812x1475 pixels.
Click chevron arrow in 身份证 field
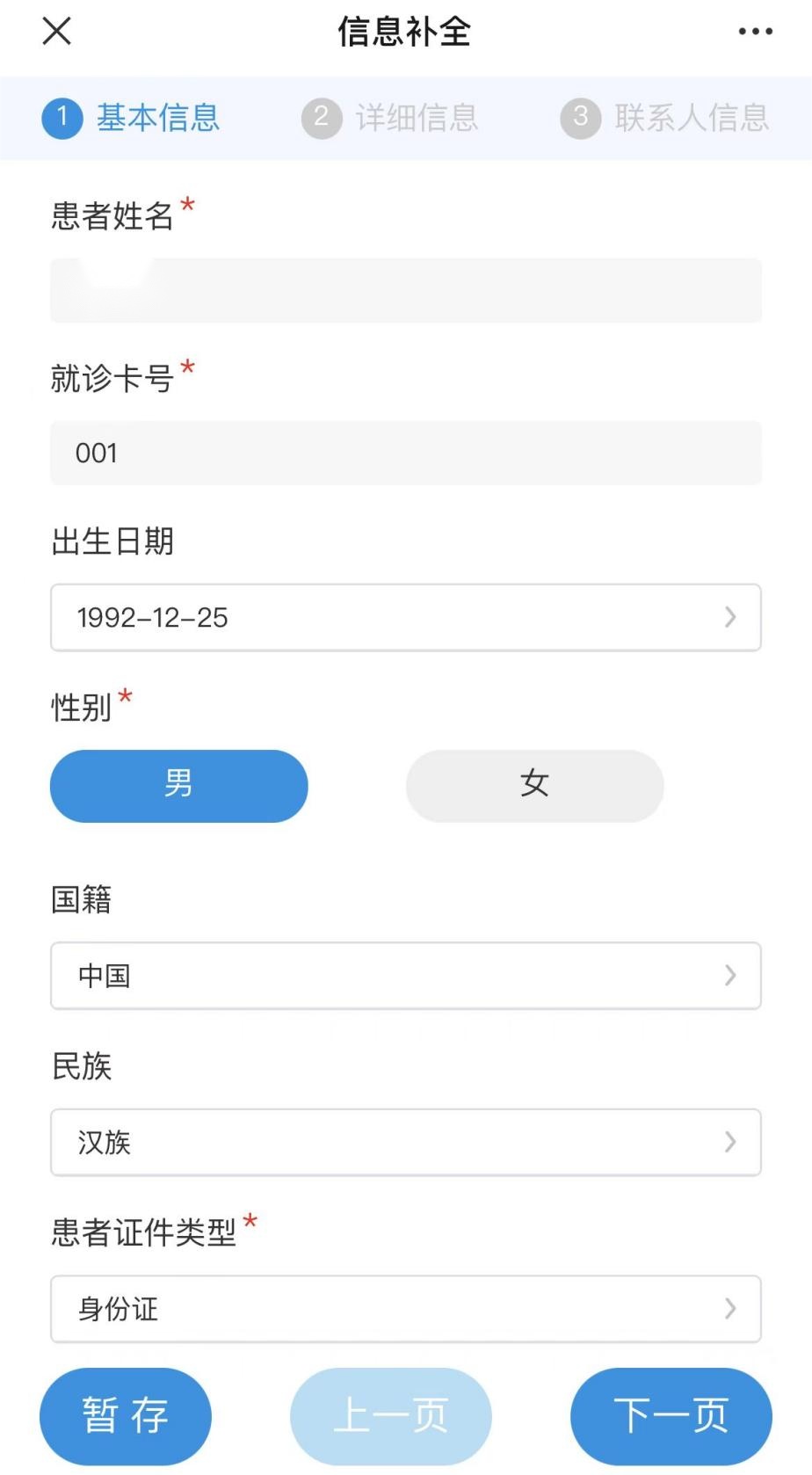pyautogui.click(x=730, y=1309)
